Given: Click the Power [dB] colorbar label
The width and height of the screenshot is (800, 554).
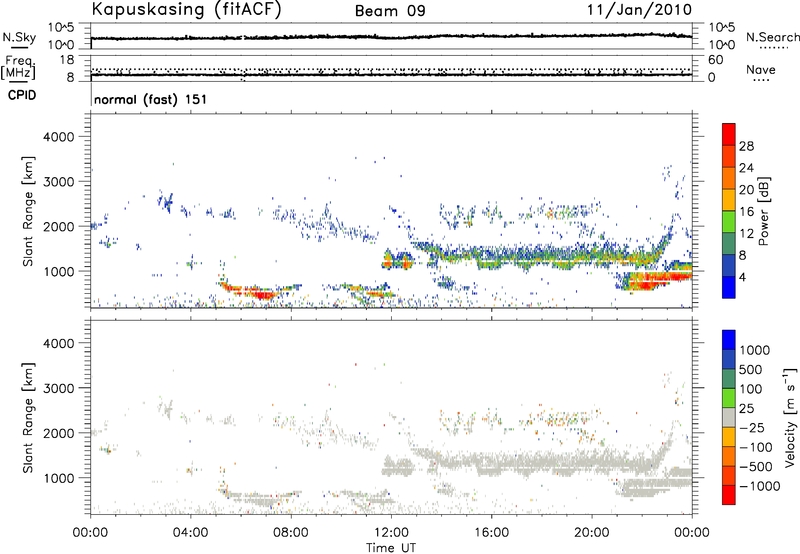Looking at the screenshot, I should coord(763,211).
